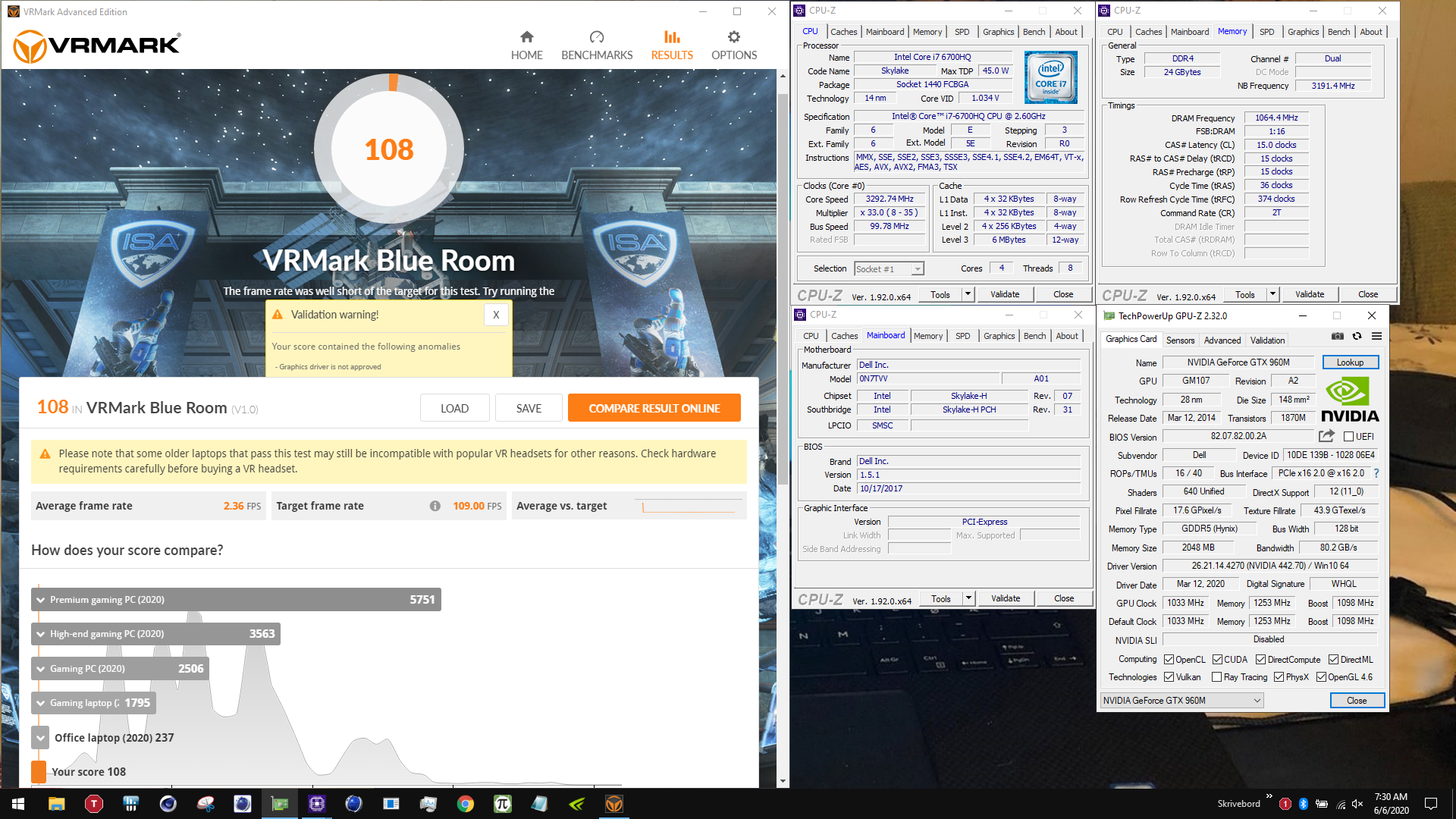
Task: Open the CPU-Z purple chip taskbar icon
Action: [x=317, y=804]
